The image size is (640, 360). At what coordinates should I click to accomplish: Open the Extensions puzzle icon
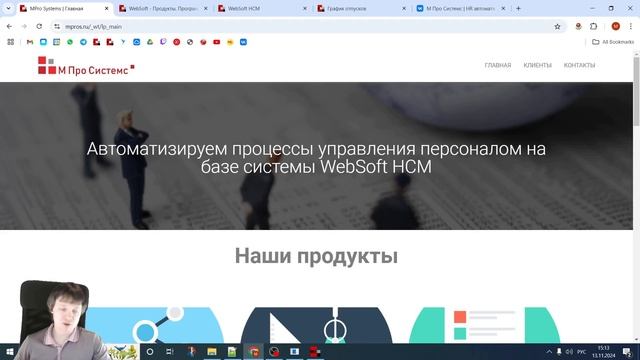tap(593, 27)
